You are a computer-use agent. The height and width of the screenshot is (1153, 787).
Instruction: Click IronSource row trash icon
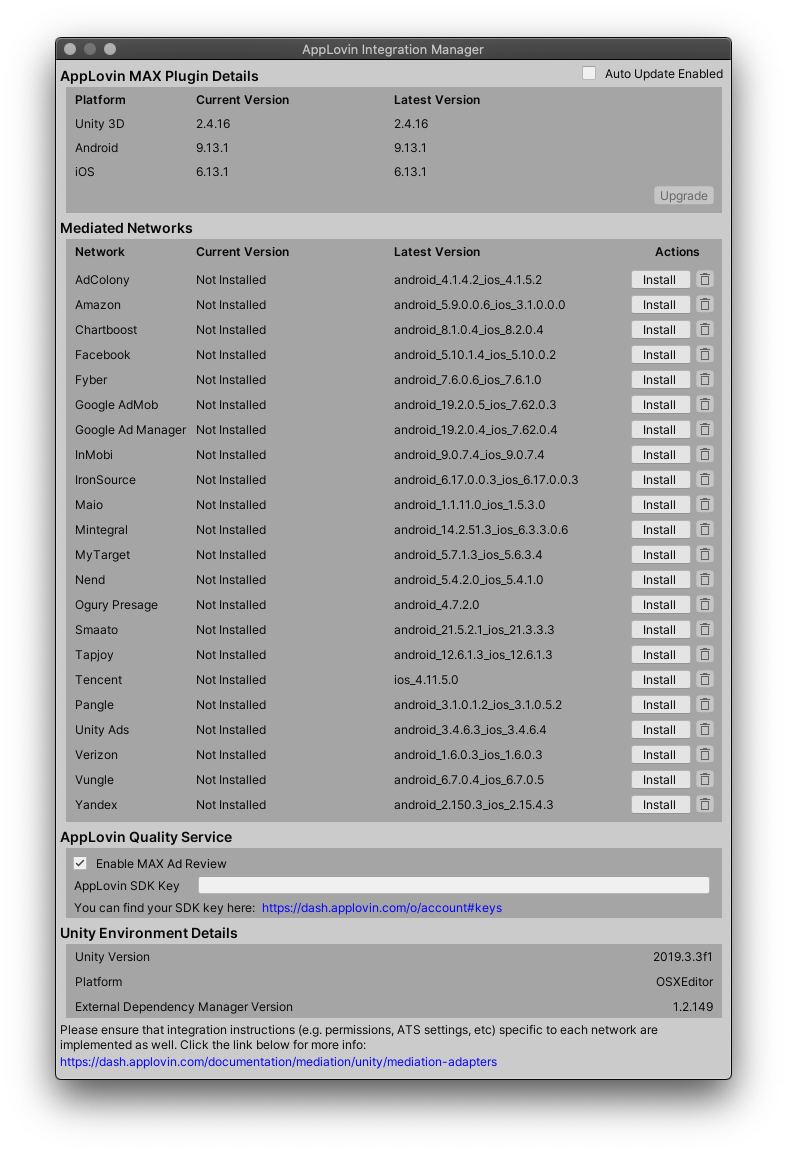click(x=705, y=479)
